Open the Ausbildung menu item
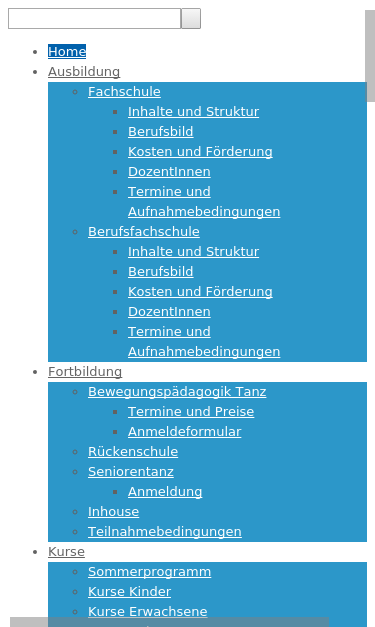The image size is (375, 627). (84, 72)
